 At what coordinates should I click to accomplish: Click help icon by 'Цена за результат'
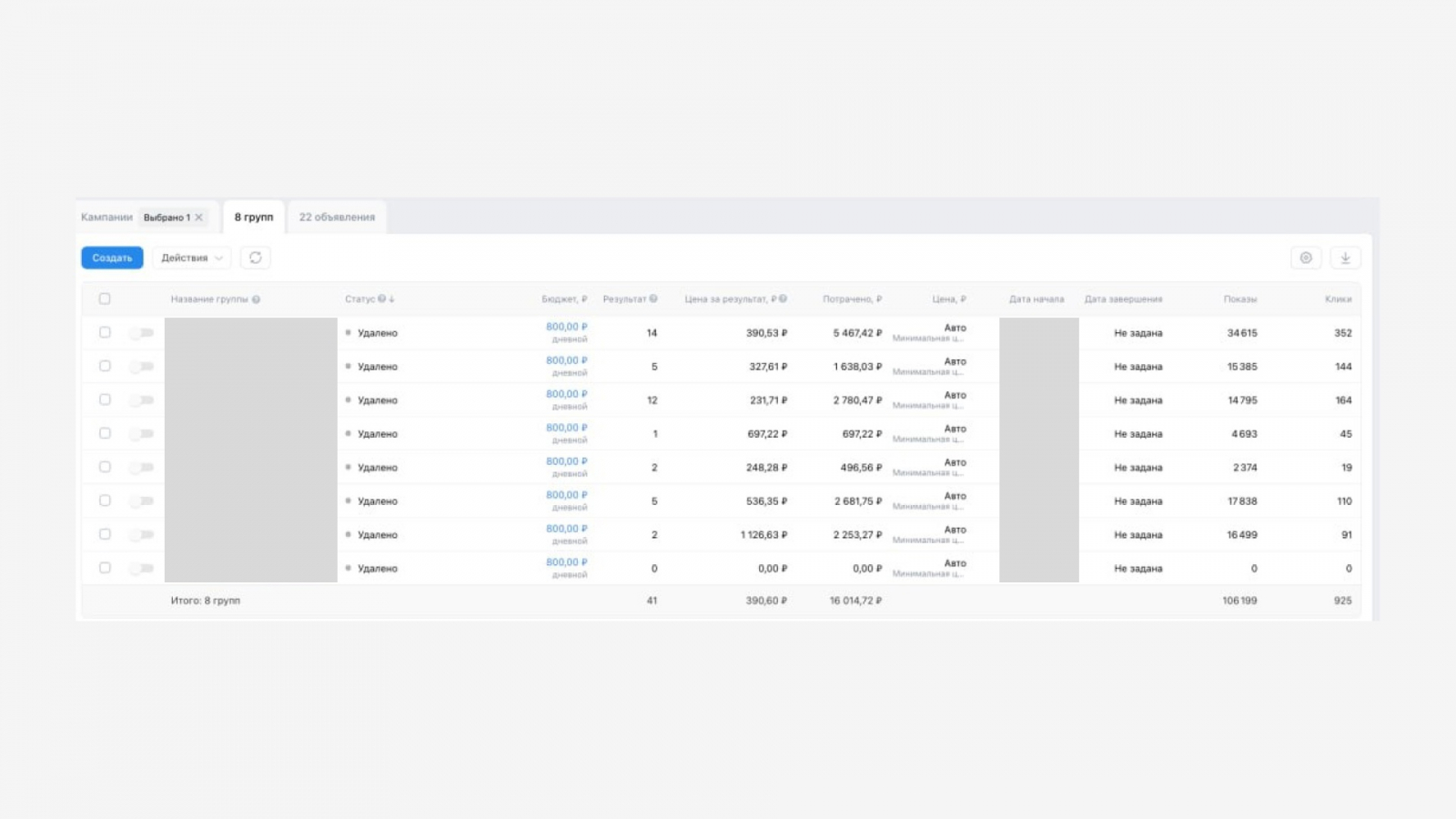point(783,298)
